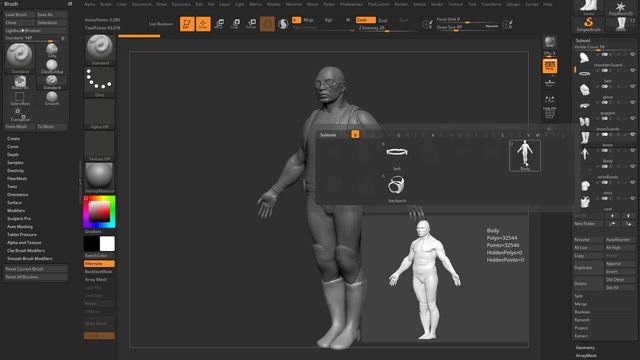Open the Zplugin menu
The height and width of the screenshot is (360, 640).
pyautogui.click(x=513, y=4)
